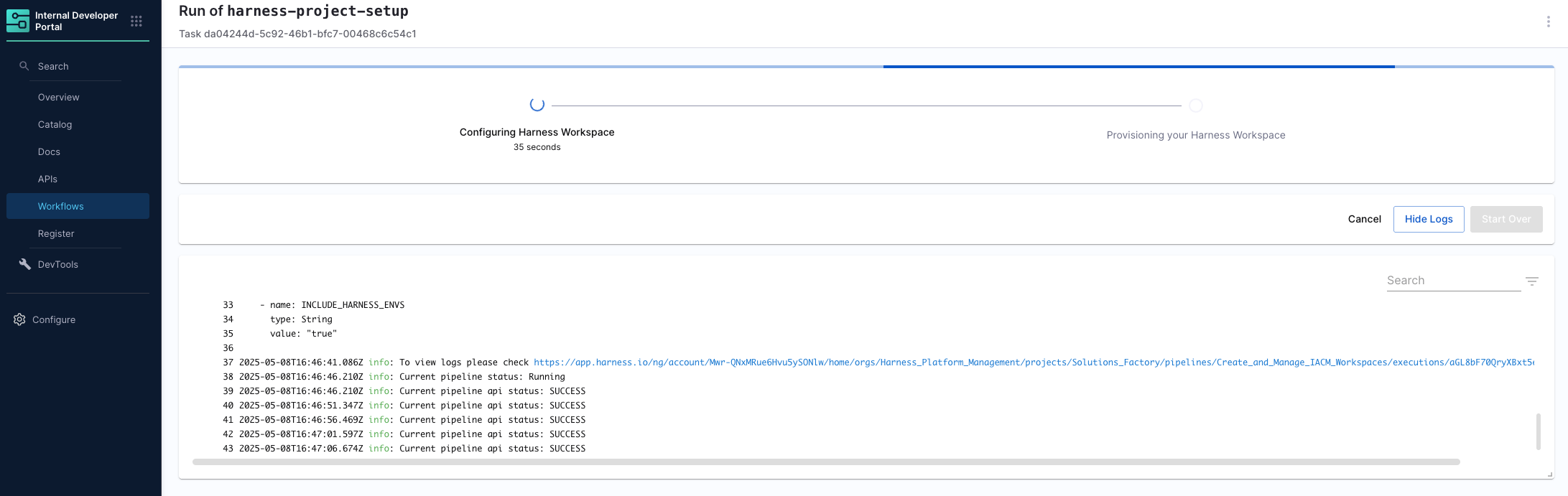Click the log Search input field

[x=1452, y=281]
